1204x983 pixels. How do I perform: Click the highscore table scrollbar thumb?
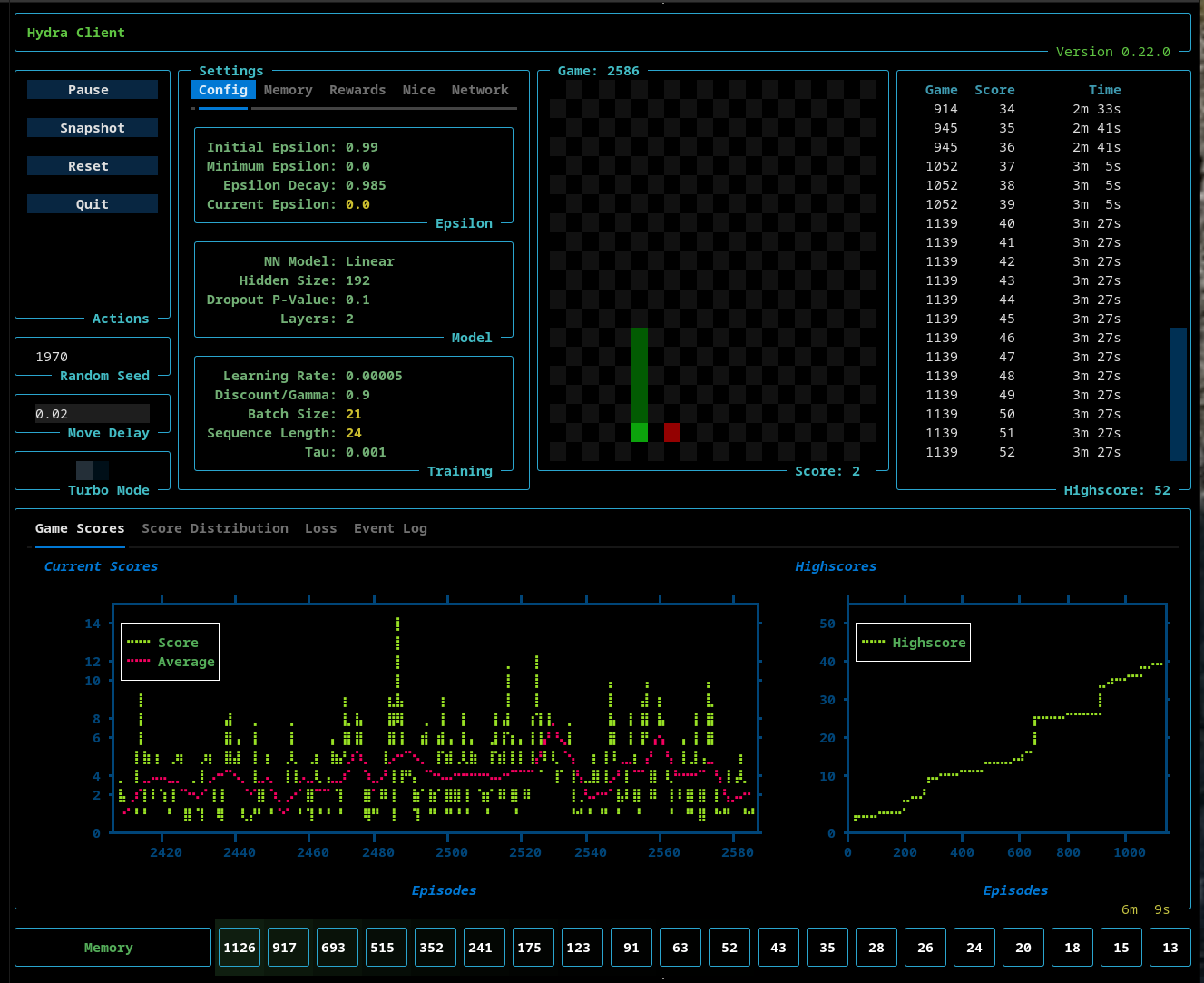point(1178,394)
